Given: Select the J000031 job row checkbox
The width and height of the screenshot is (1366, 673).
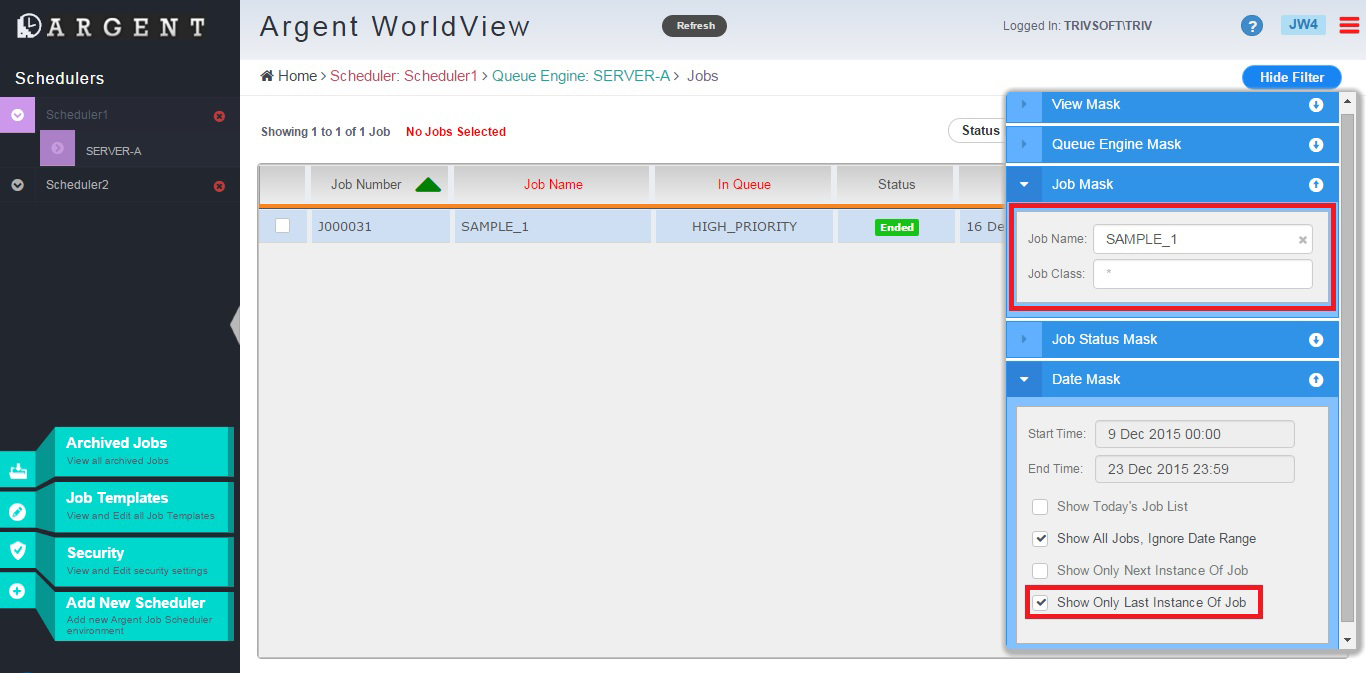Looking at the screenshot, I should [x=282, y=226].
